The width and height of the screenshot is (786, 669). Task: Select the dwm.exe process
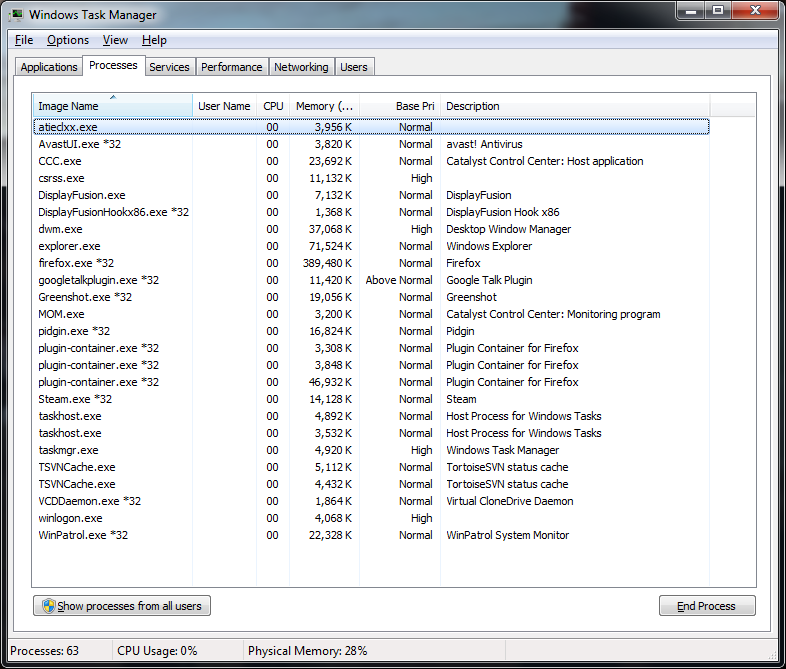click(371, 230)
